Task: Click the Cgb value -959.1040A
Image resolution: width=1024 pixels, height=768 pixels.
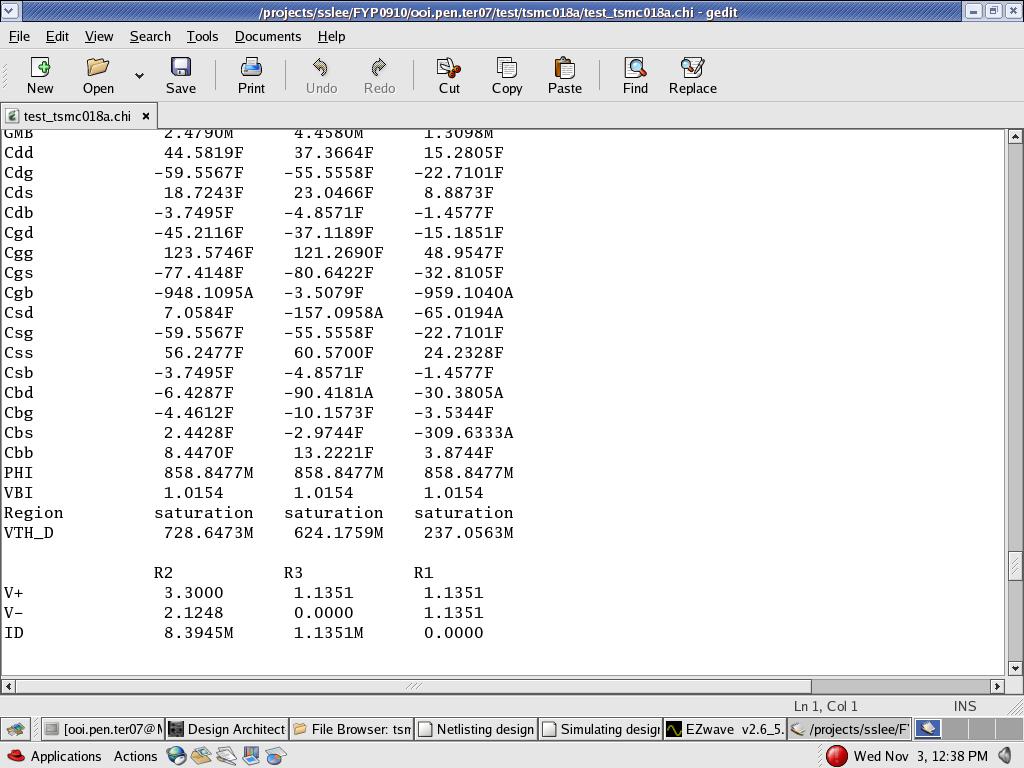Action: click(x=464, y=293)
